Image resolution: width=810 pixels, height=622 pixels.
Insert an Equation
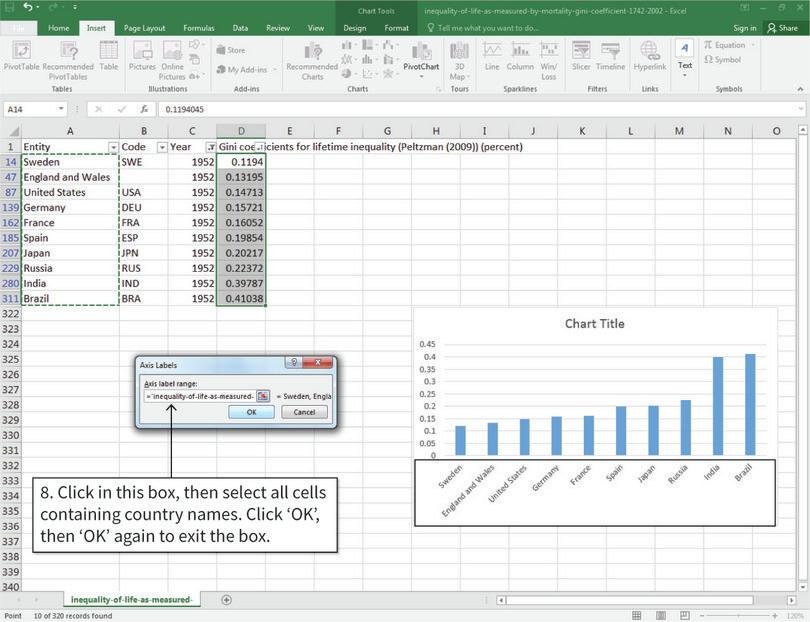[x=727, y=46]
